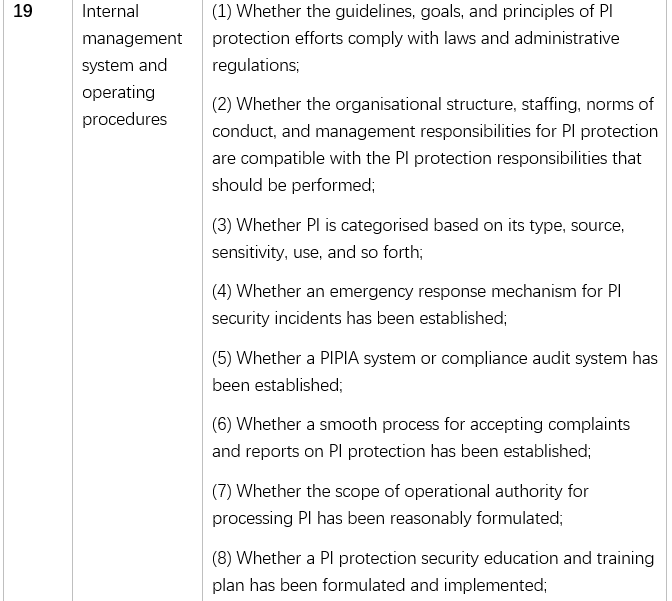Click the word 'procedures' in second column

[x=124, y=119]
